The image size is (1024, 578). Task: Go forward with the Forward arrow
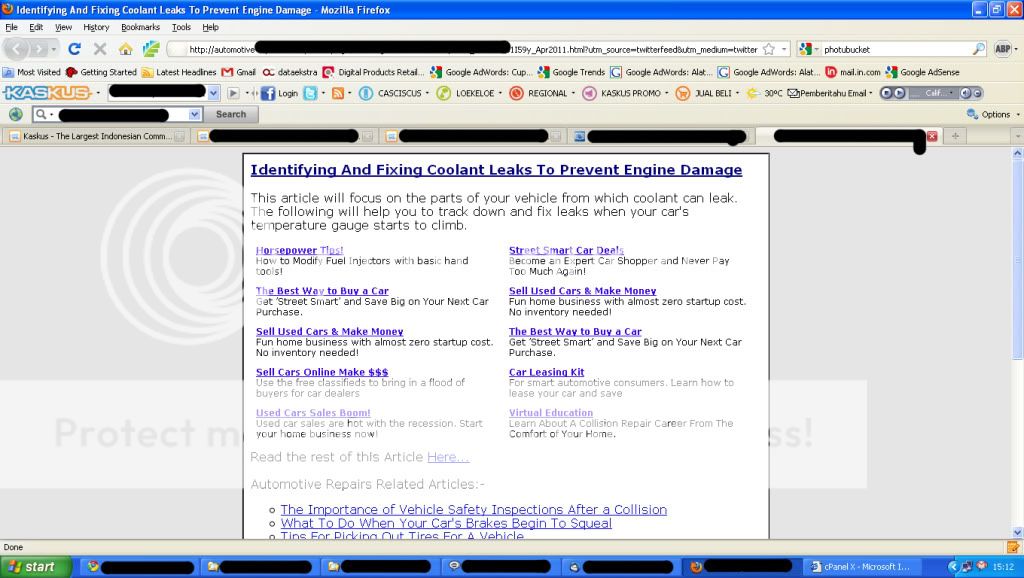click(x=39, y=49)
